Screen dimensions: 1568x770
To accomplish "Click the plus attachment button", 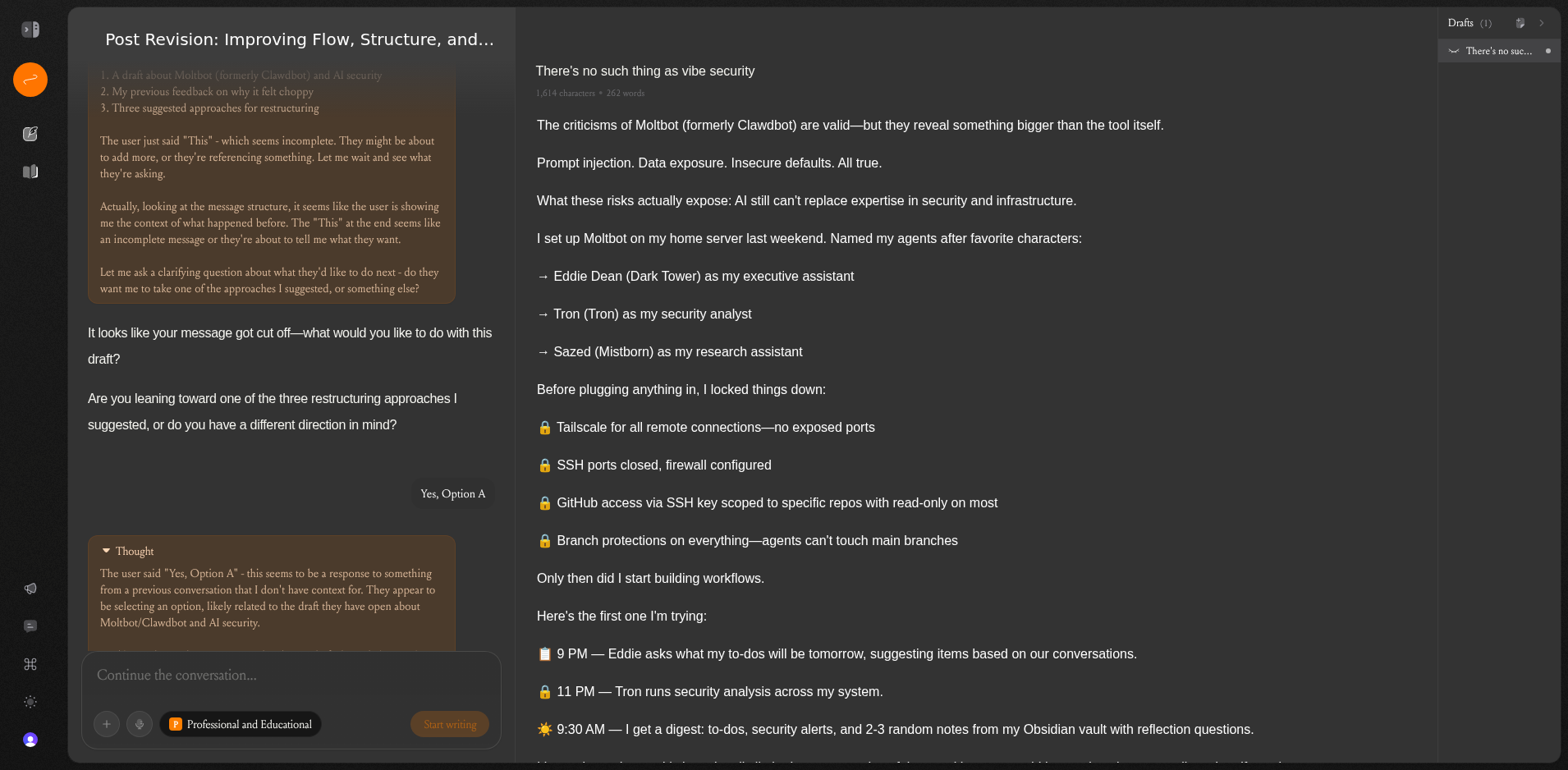I will pyautogui.click(x=107, y=724).
